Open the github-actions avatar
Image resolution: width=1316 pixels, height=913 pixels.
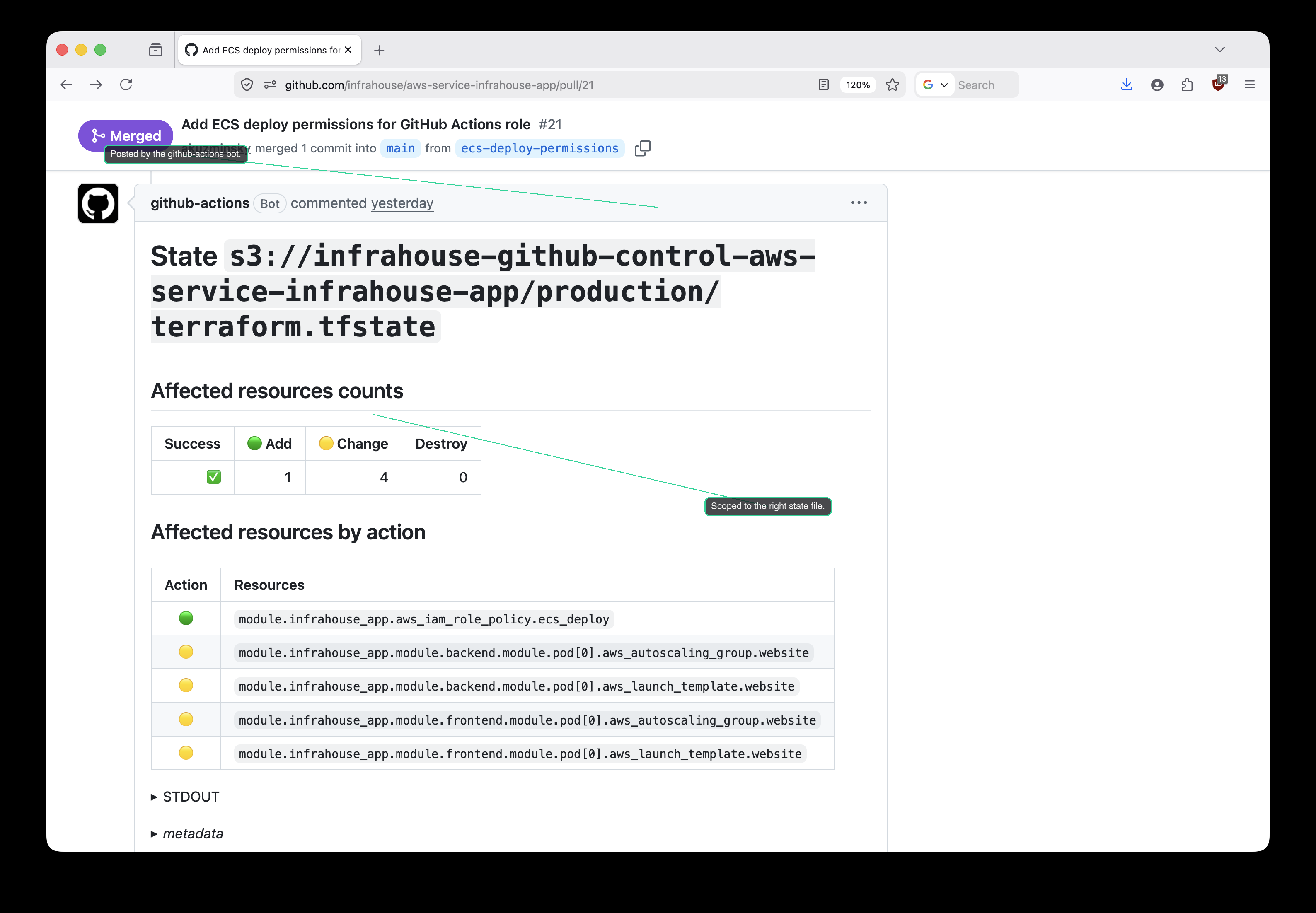(x=98, y=203)
